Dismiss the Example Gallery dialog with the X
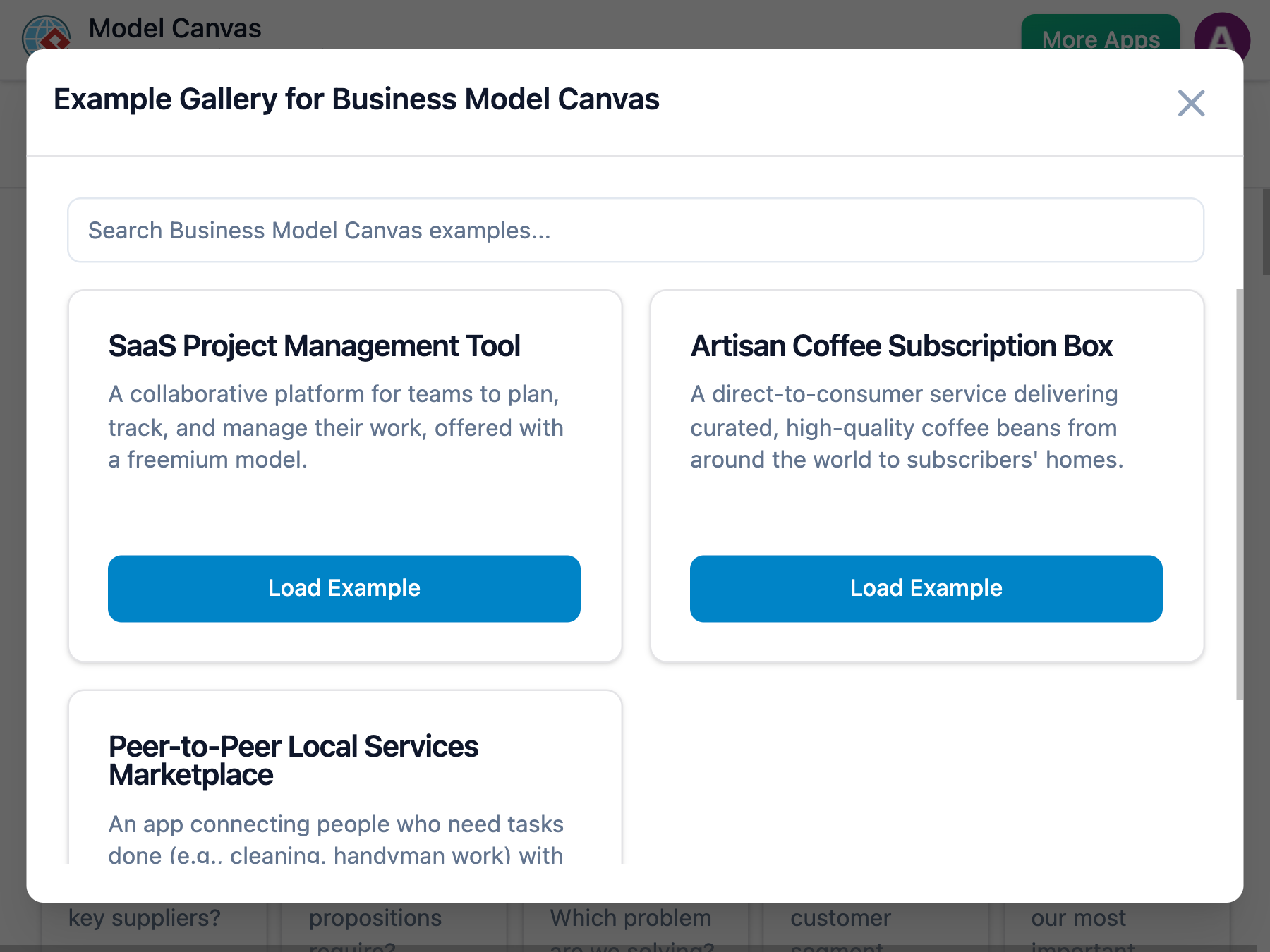This screenshot has width=1270, height=952. point(1190,103)
